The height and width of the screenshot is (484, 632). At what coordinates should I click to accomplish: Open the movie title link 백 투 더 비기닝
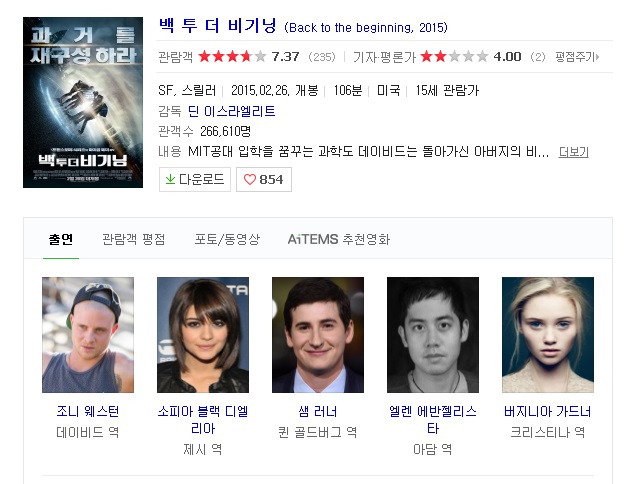point(218,26)
